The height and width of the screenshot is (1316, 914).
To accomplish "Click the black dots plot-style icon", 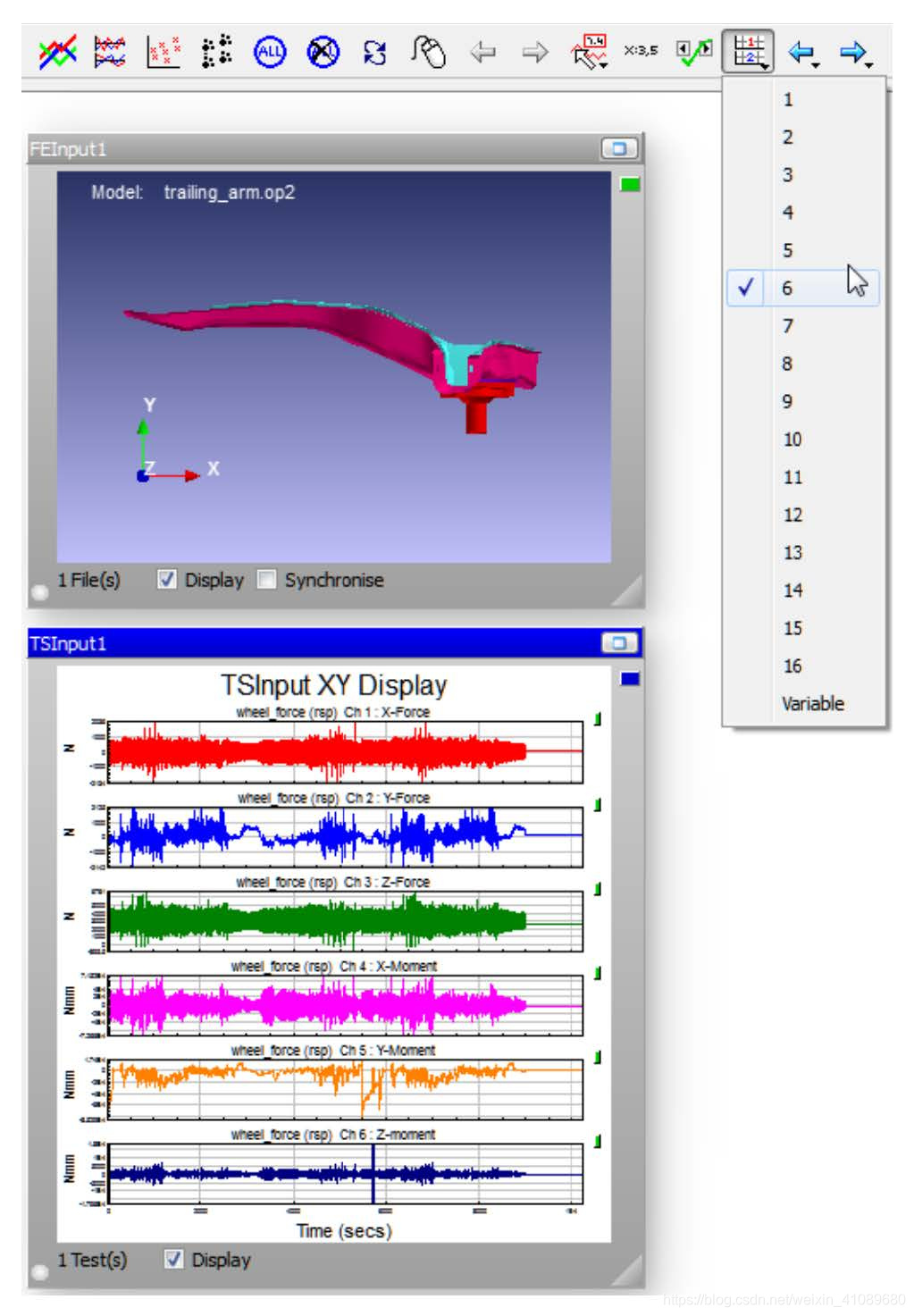I will point(216,53).
